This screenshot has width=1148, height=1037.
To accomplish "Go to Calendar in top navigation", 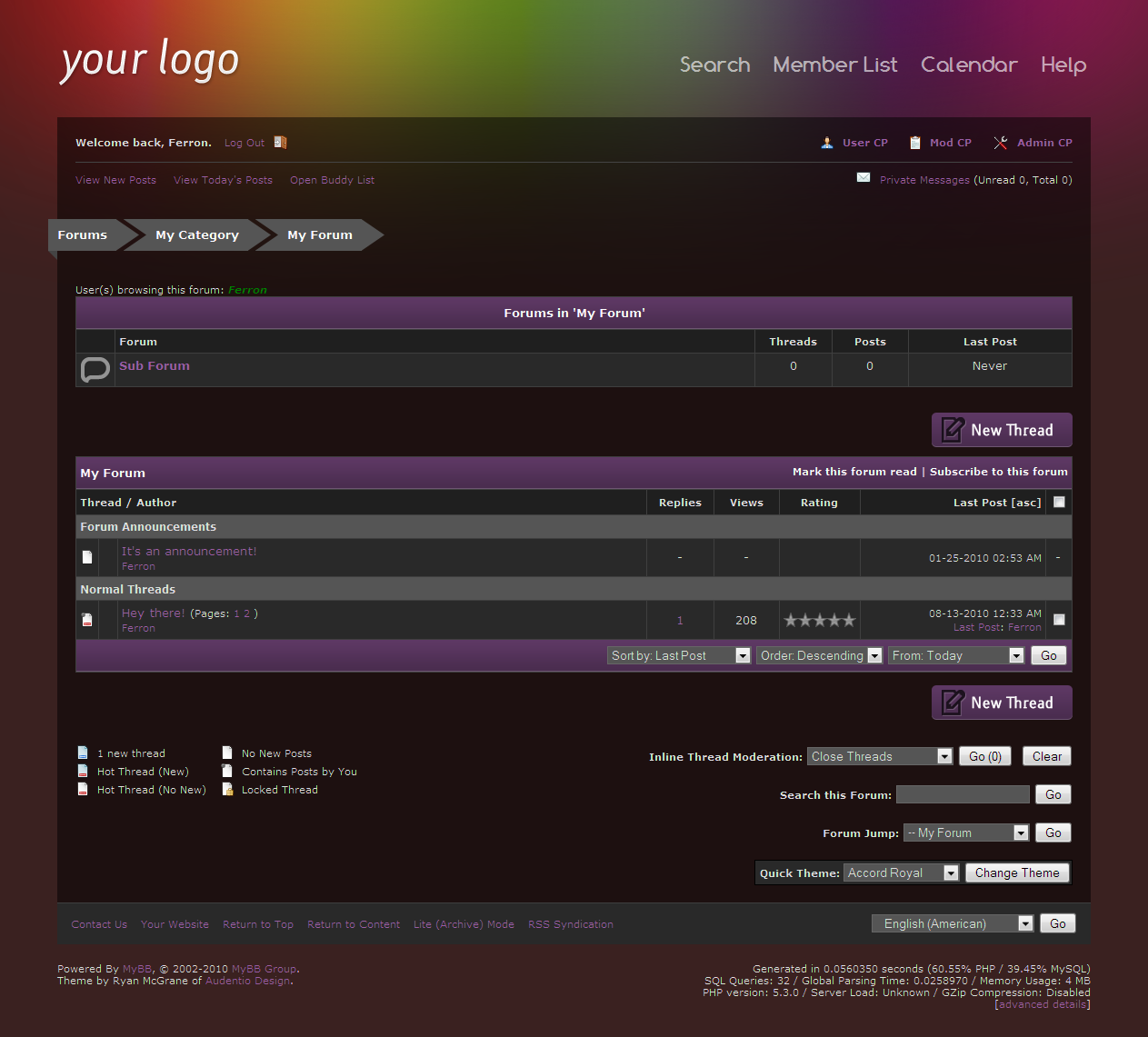I will click(x=968, y=65).
